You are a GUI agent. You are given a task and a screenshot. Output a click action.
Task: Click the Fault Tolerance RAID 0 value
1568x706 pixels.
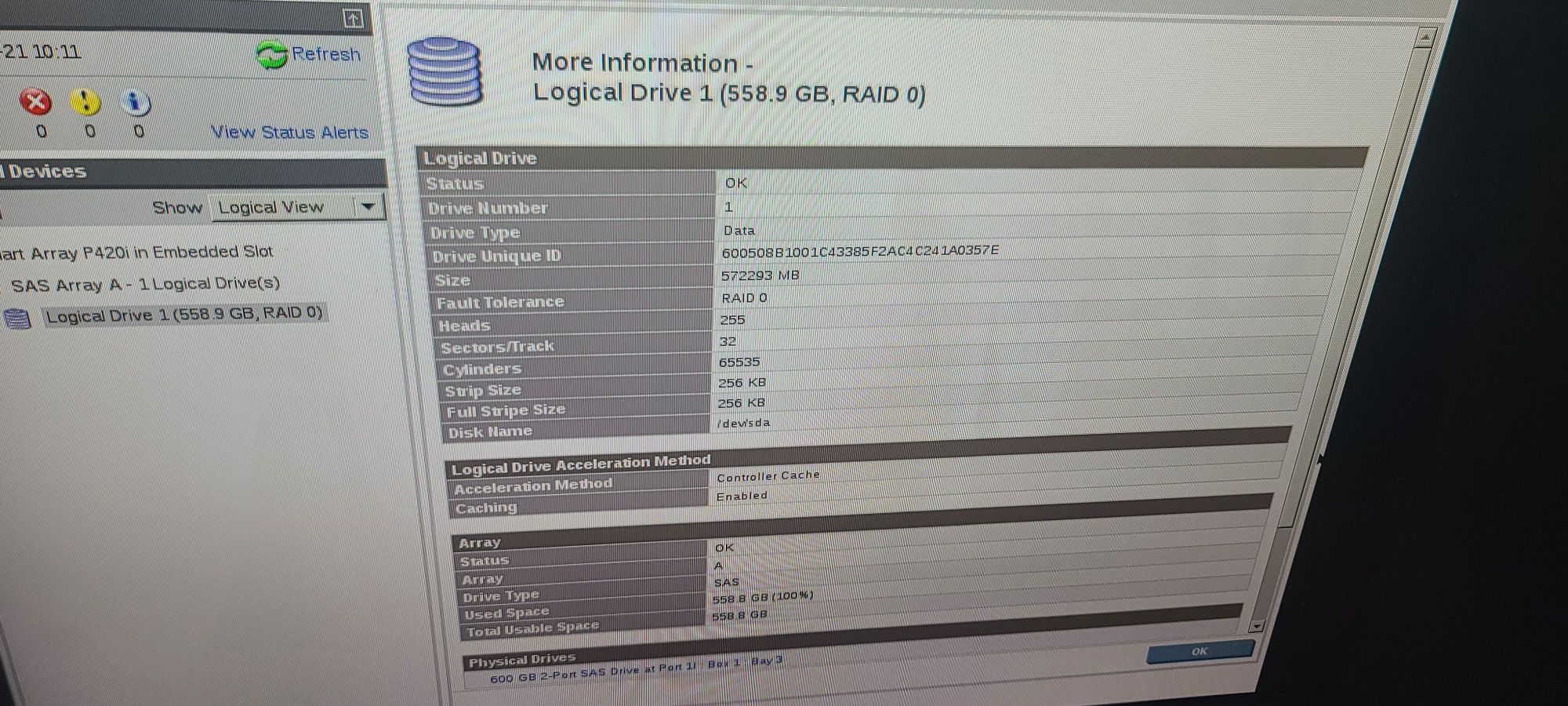pos(744,298)
